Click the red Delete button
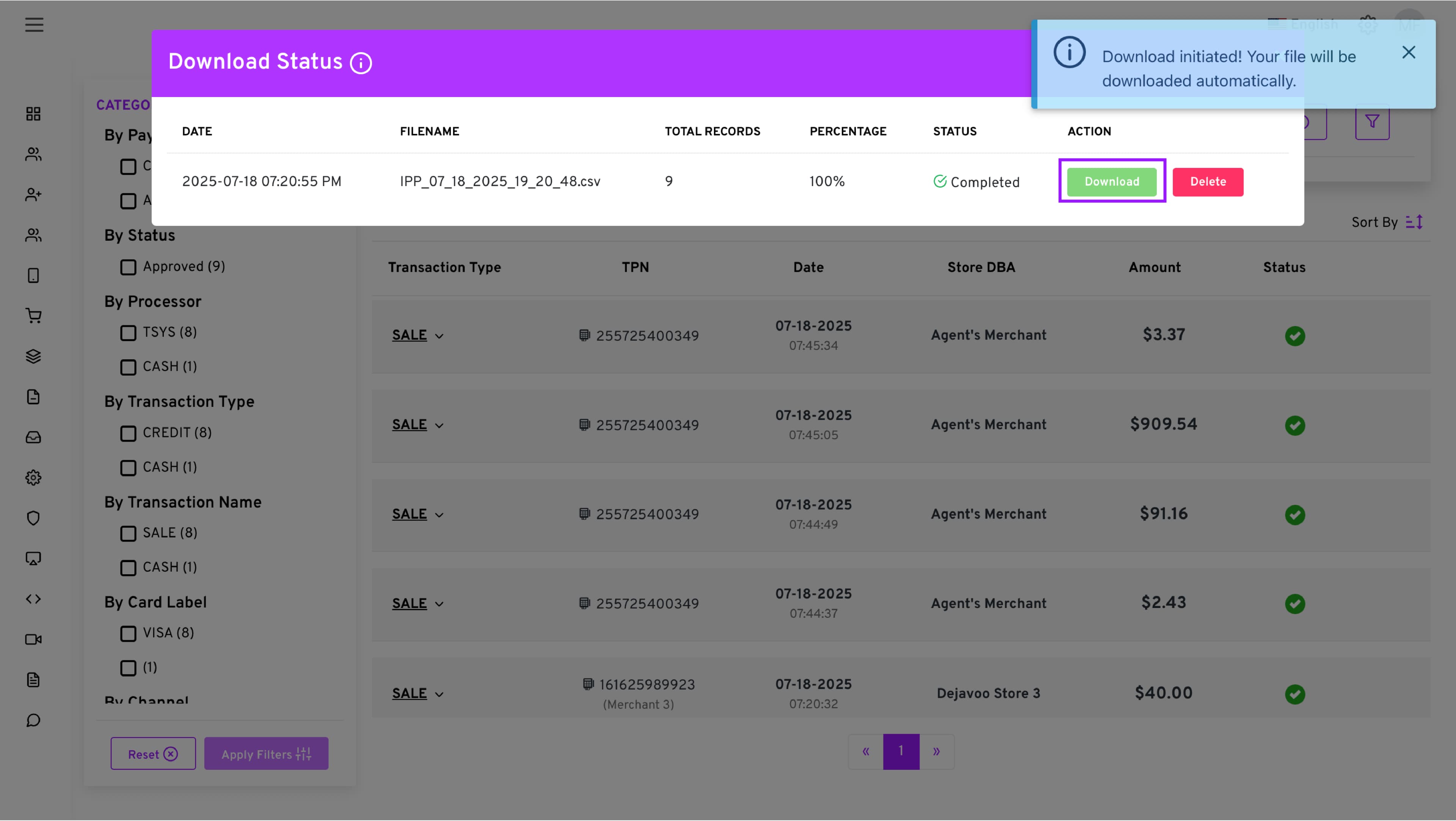1456x821 pixels. [1207, 182]
